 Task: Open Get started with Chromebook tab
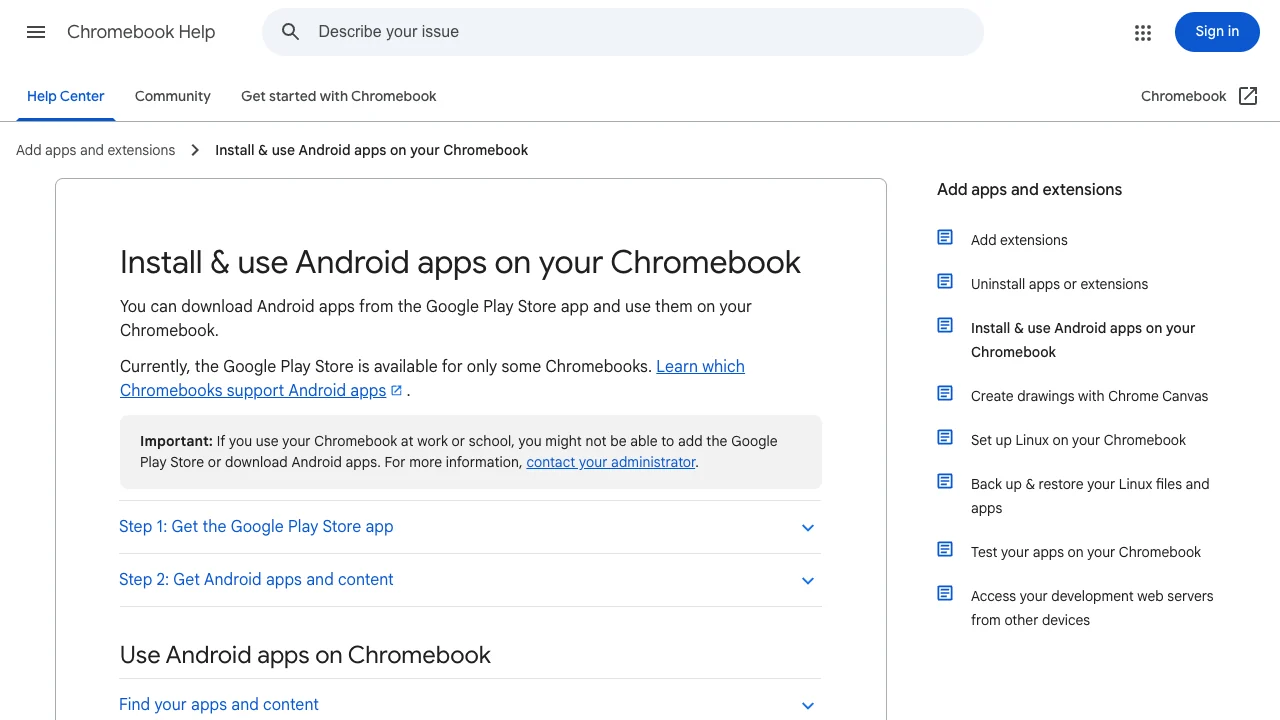pyautogui.click(x=339, y=96)
